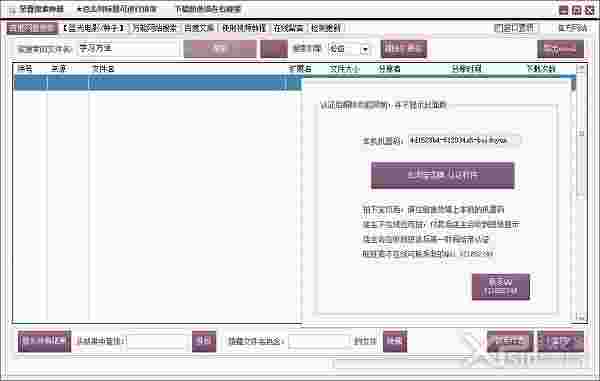Click the dropdown arrow next to sort field
Screen dimensions: 600x381
pos(365,49)
